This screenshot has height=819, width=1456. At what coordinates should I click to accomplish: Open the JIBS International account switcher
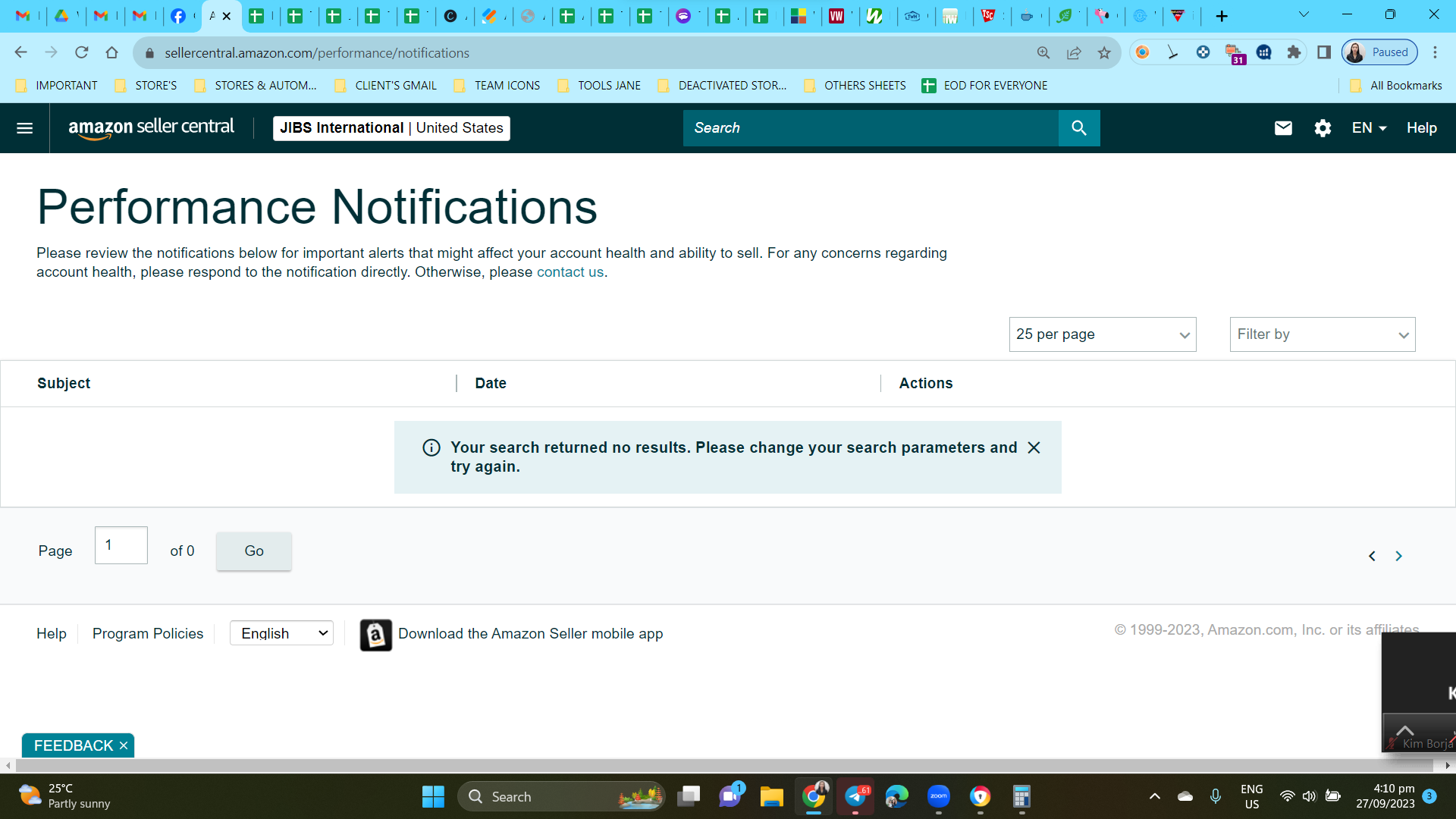[x=391, y=128]
